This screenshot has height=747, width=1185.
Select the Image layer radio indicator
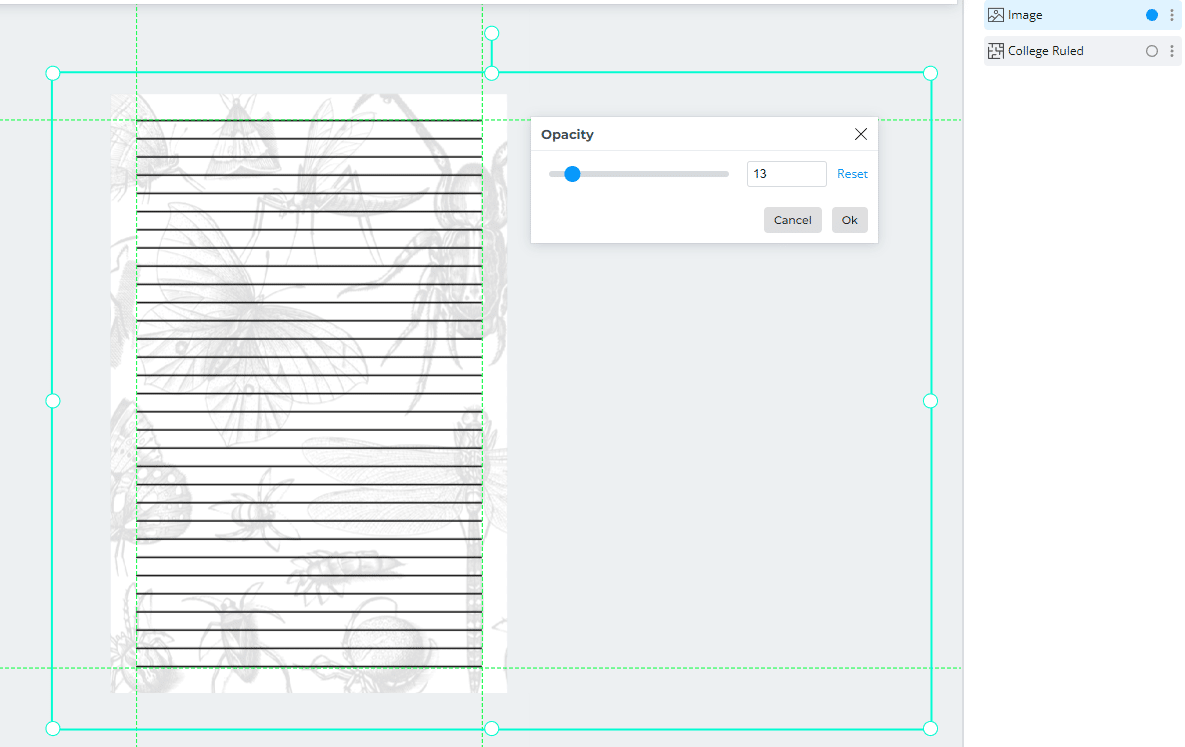coord(1152,15)
